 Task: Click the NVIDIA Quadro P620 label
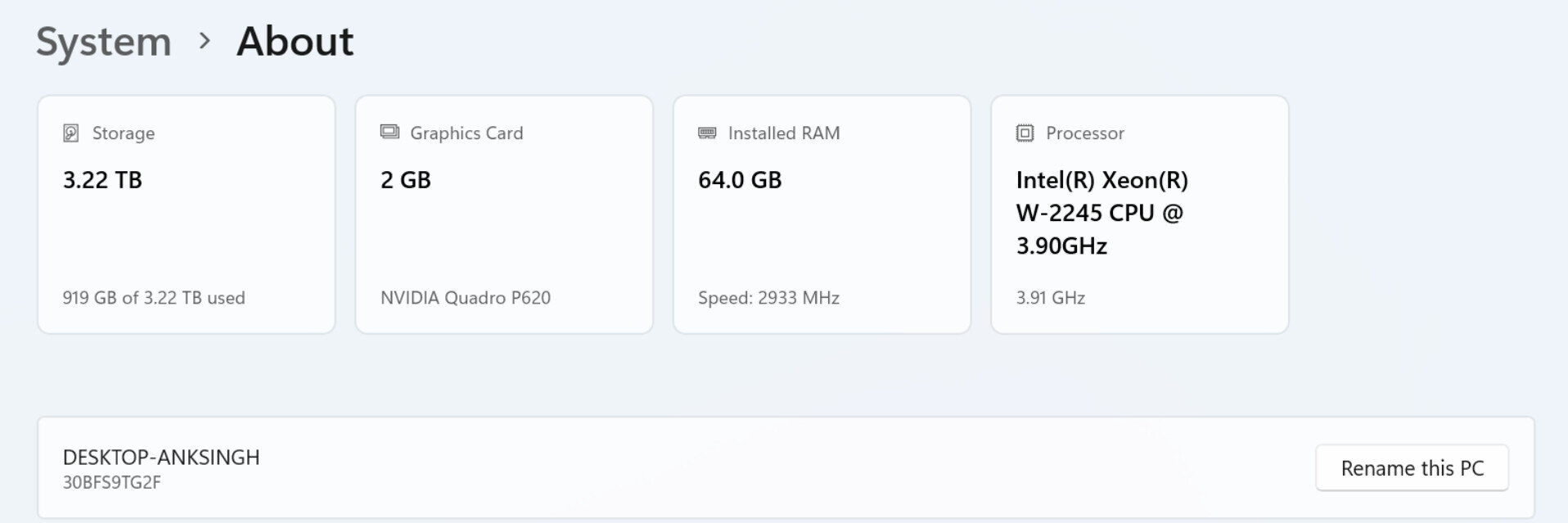(466, 298)
